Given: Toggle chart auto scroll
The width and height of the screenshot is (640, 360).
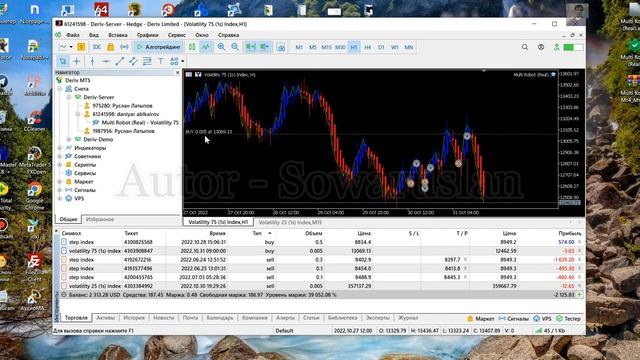Looking at the screenshot, I should (x=251, y=47).
